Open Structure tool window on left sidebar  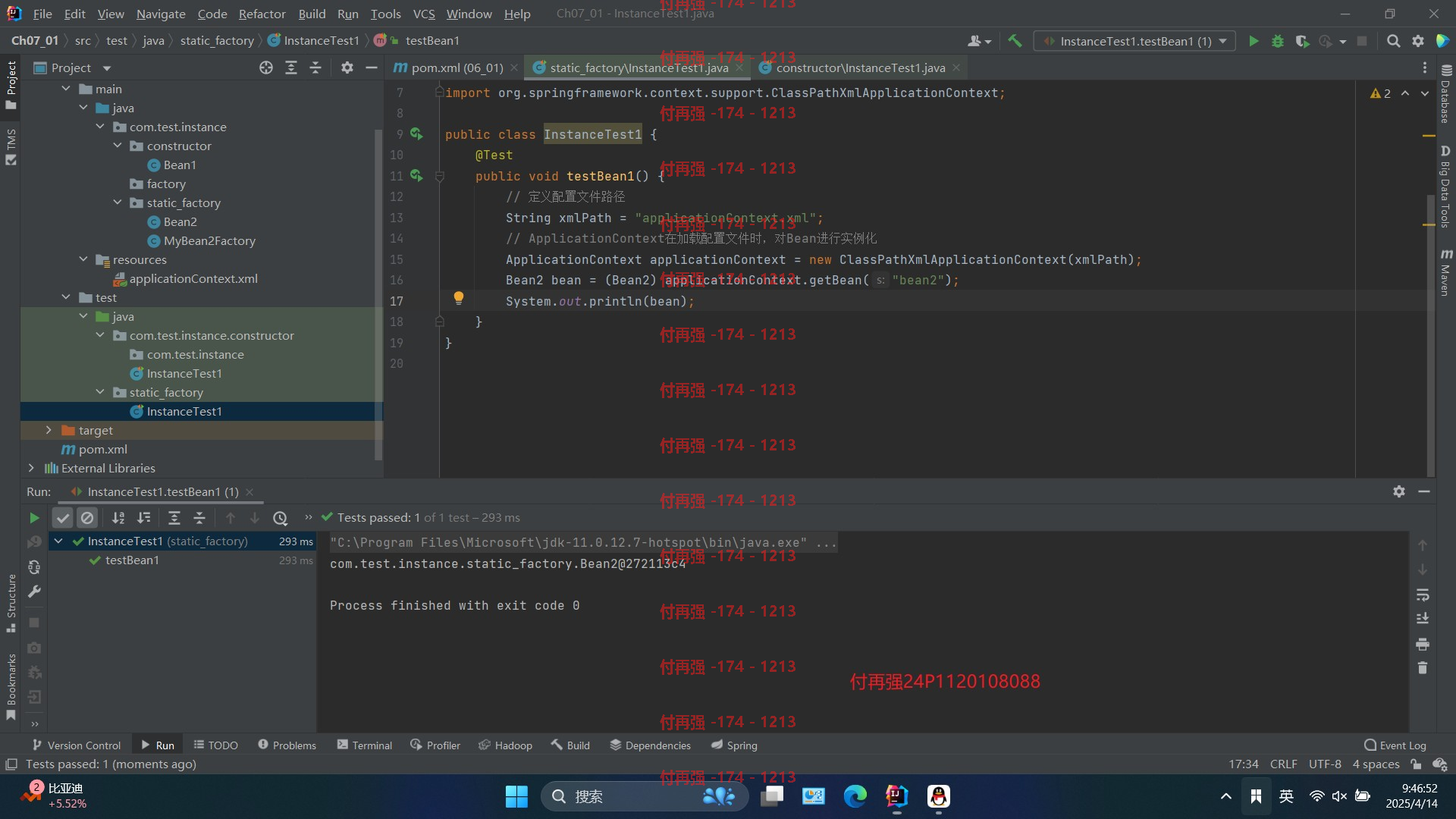pyautogui.click(x=11, y=604)
